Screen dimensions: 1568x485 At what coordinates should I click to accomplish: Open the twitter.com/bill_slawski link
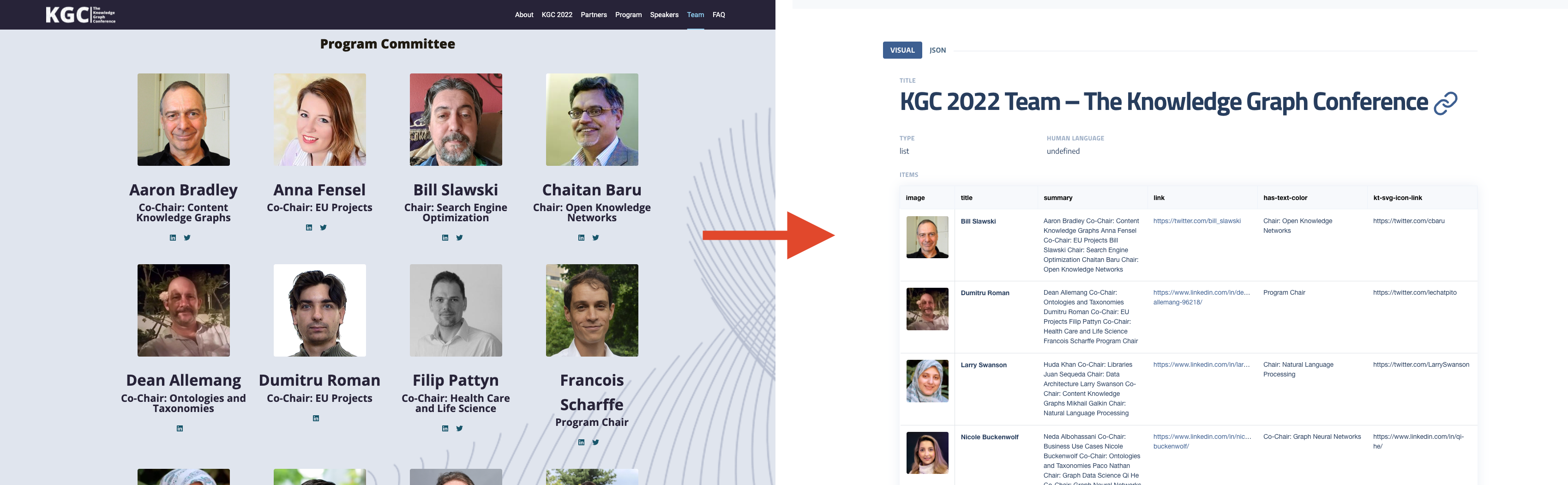click(1197, 221)
